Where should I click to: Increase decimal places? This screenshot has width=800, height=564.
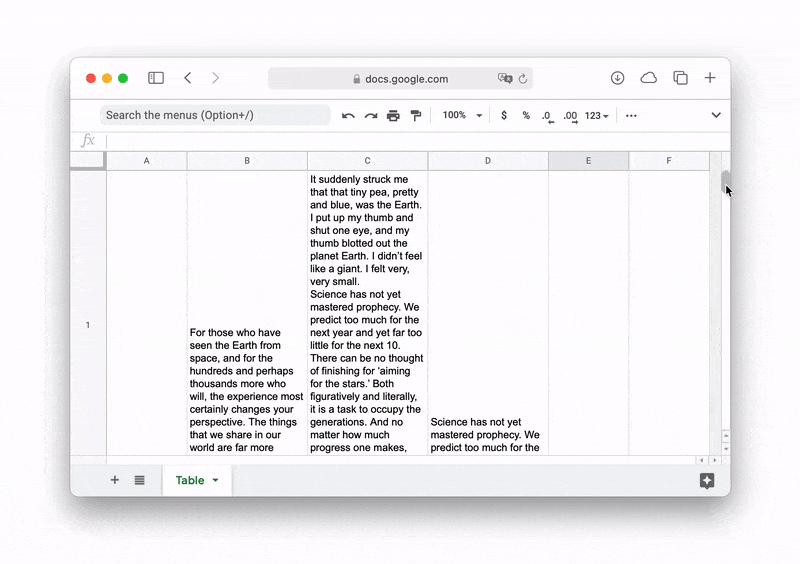(x=570, y=116)
